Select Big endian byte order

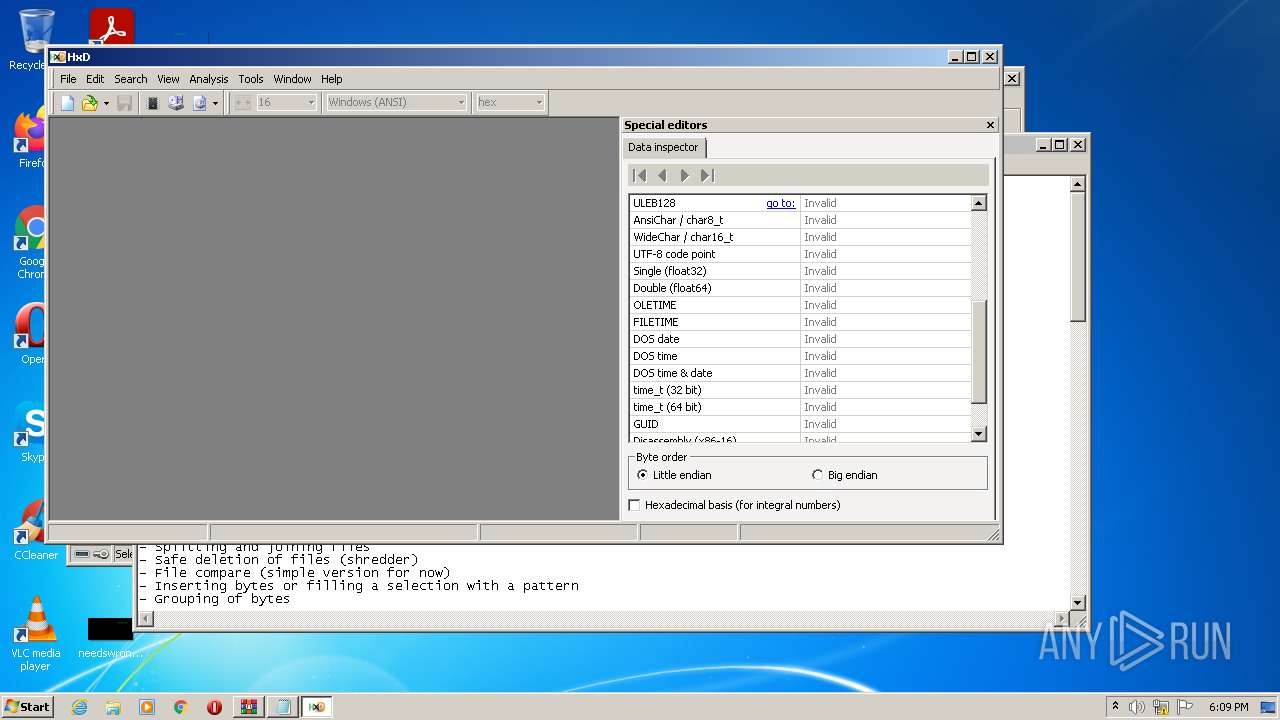(818, 475)
